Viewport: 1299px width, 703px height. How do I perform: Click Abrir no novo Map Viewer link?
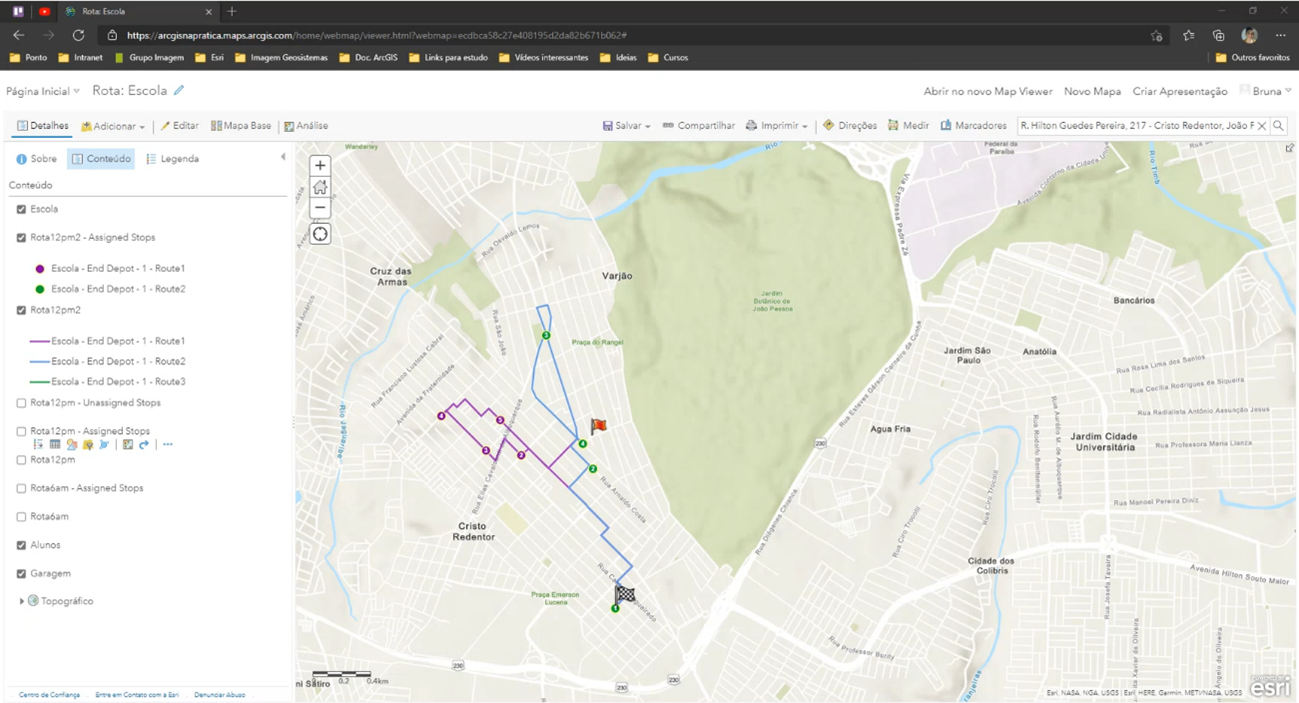tap(987, 91)
